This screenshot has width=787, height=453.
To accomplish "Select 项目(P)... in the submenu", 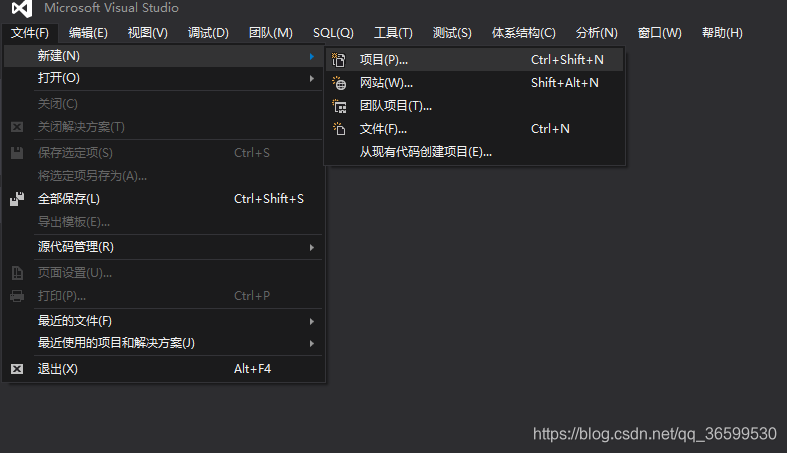I will coord(475,60).
